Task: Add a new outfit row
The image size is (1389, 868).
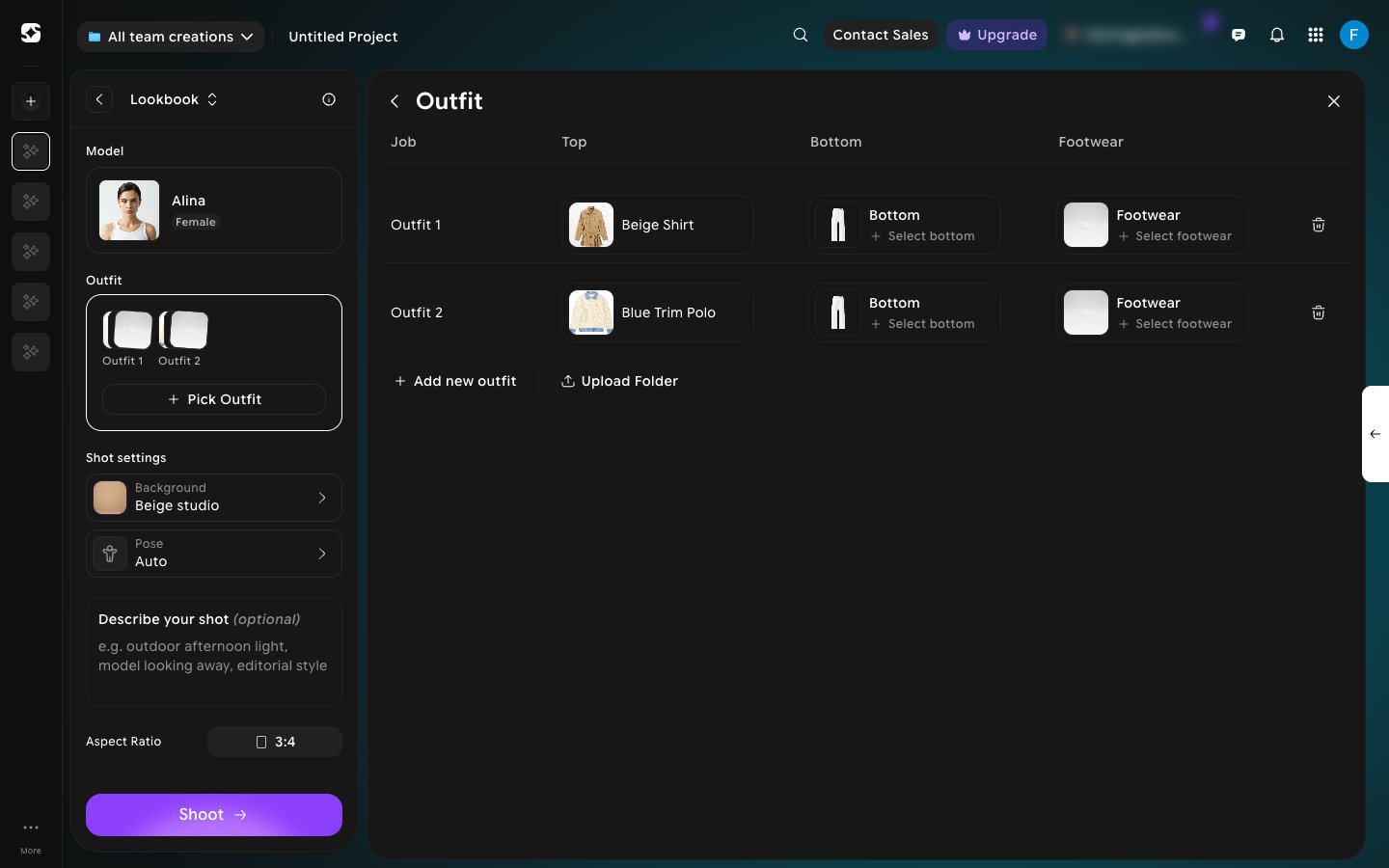Action: (x=455, y=381)
